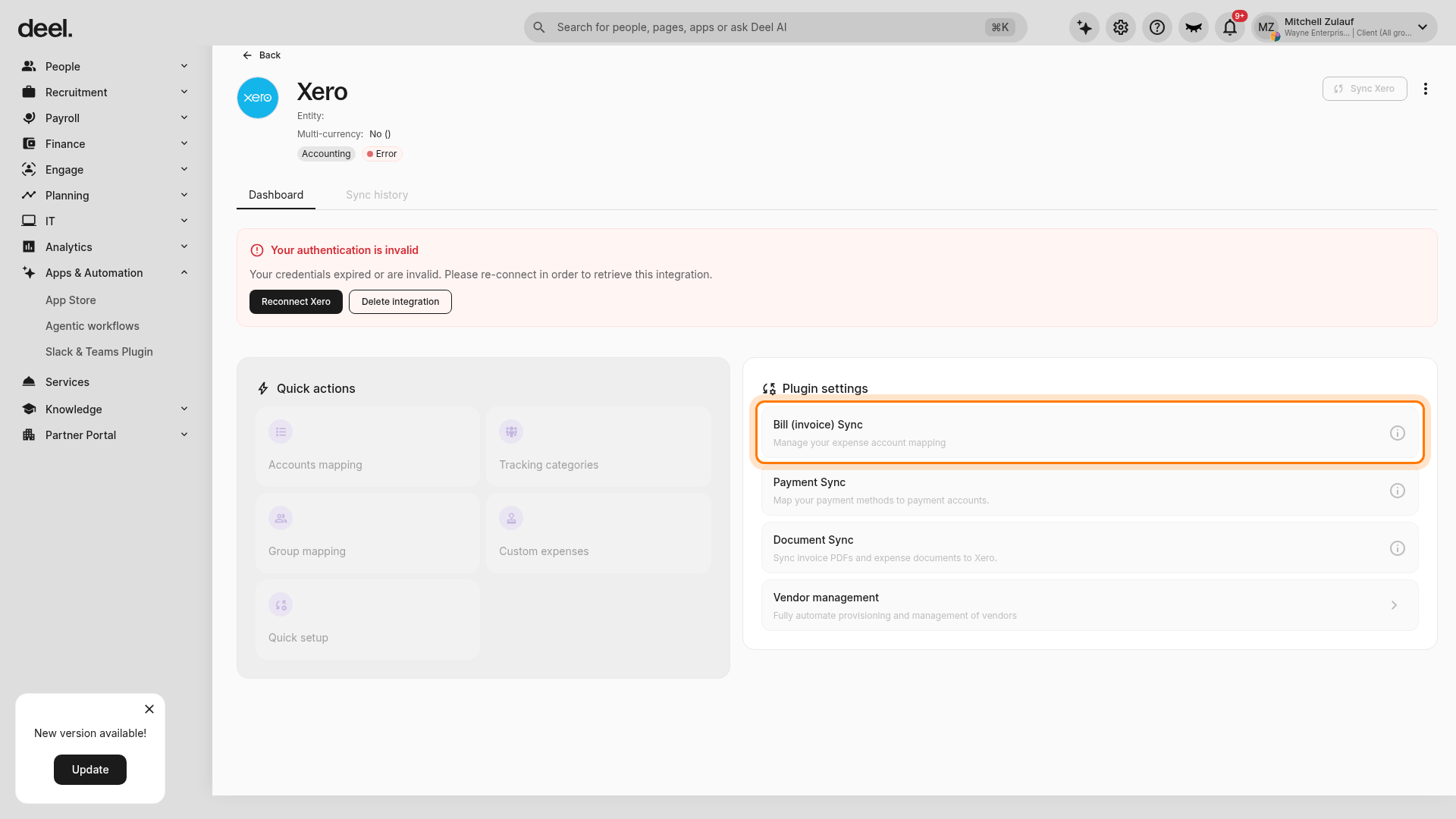Expand the Finance menu chevron

coord(184,143)
